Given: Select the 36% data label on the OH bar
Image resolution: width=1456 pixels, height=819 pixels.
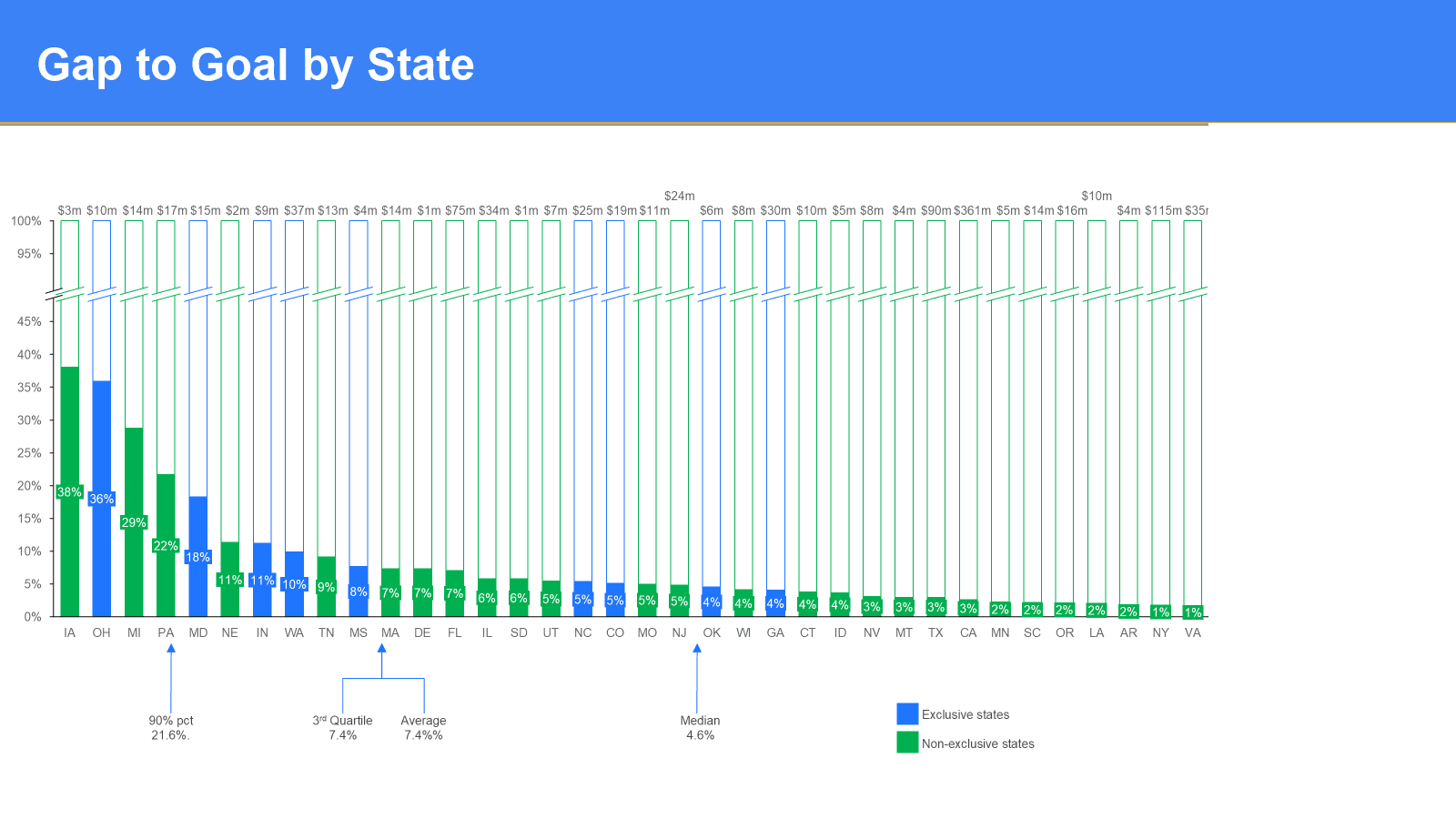Looking at the screenshot, I should pyautogui.click(x=102, y=499).
